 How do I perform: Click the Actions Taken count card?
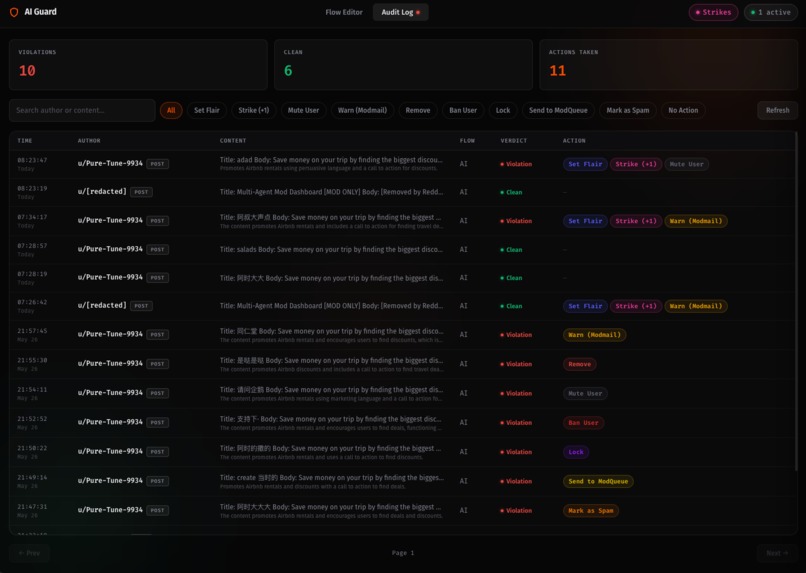coord(668,65)
